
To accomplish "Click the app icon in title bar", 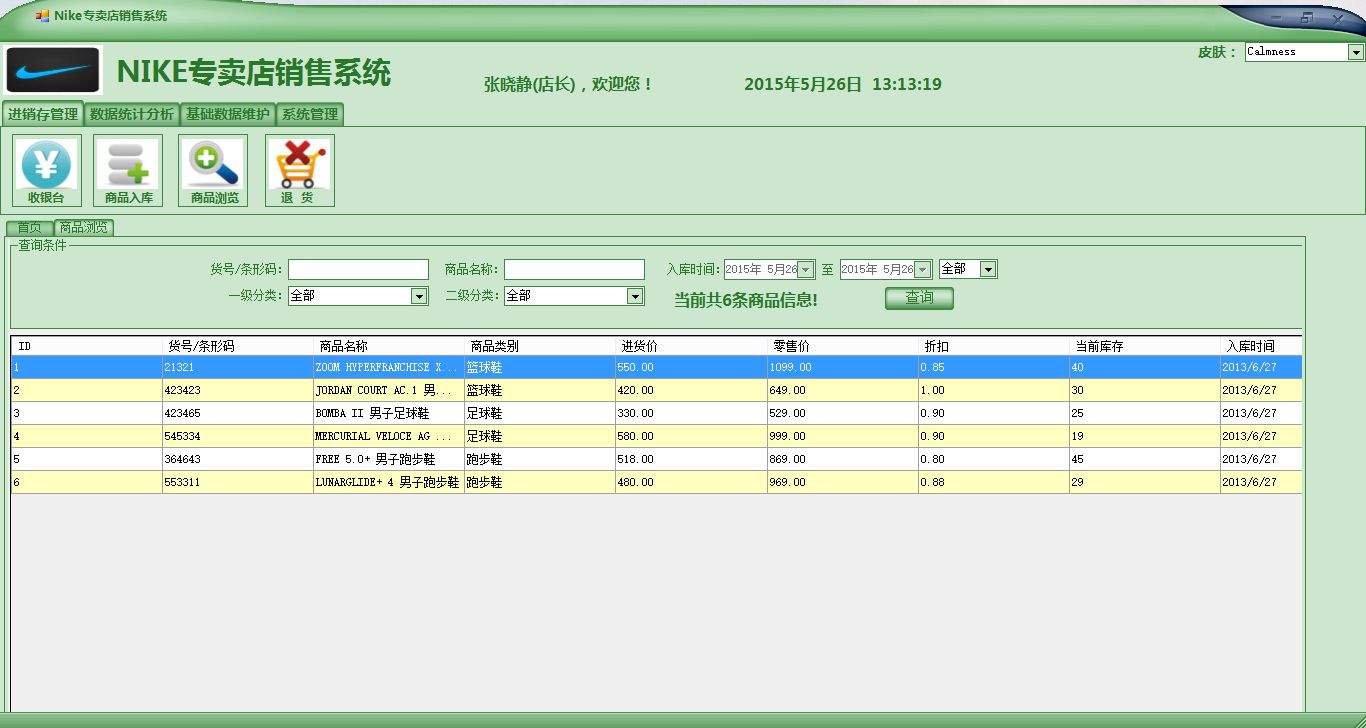I will point(42,16).
